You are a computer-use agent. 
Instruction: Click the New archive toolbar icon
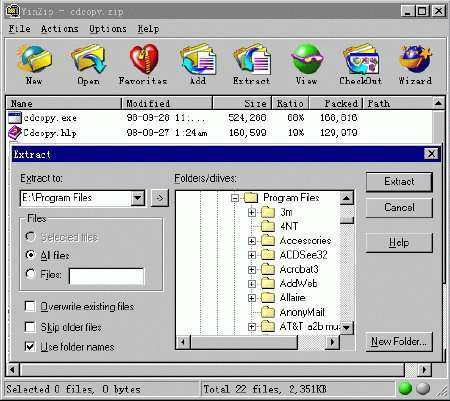click(x=34, y=64)
